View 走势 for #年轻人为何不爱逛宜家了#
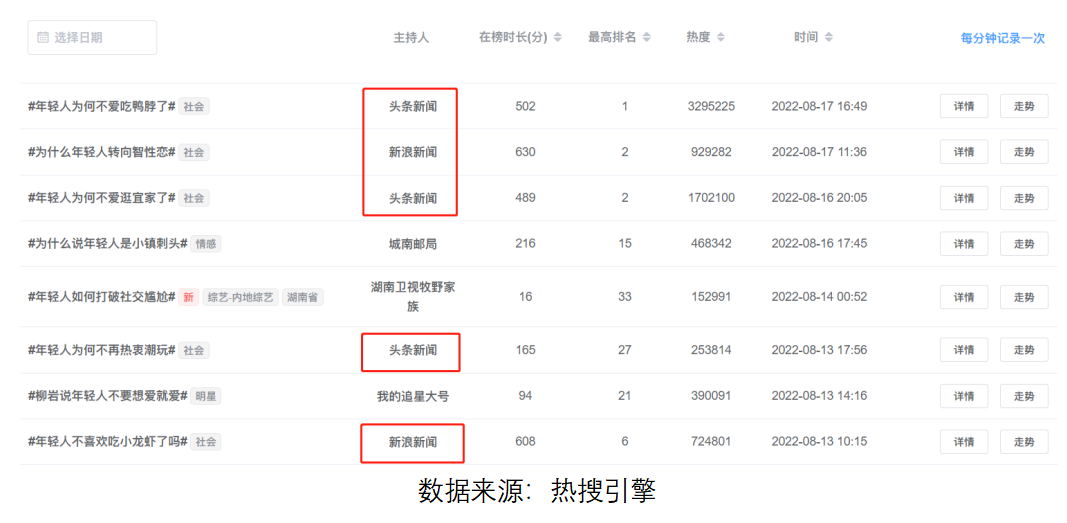 (x=1024, y=198)
